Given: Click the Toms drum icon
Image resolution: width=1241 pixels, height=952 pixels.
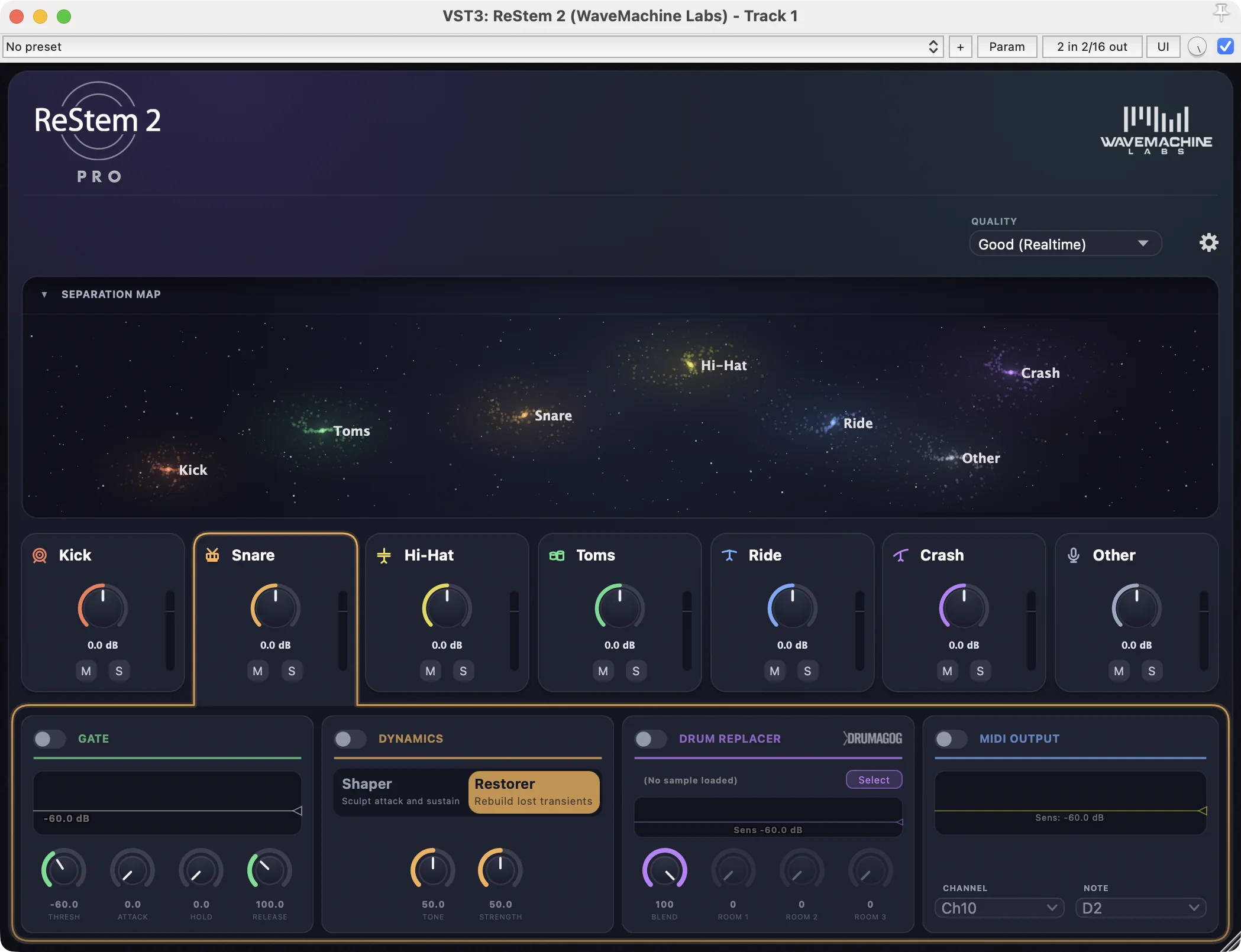Looking at the screenshot, I should 557,555.
